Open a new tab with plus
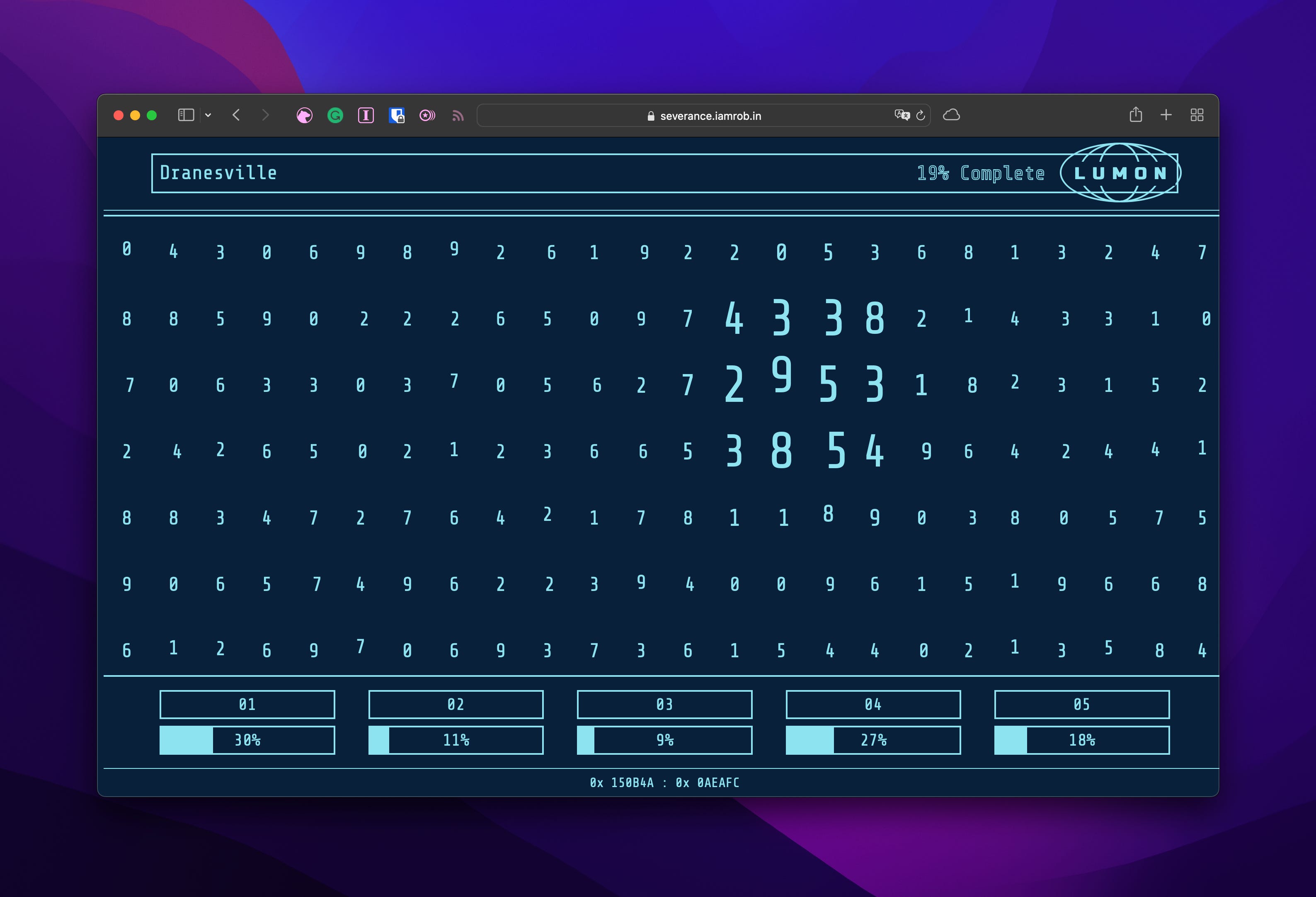Viewport: 1316px width, 897px height. [x=1166, y=115]
